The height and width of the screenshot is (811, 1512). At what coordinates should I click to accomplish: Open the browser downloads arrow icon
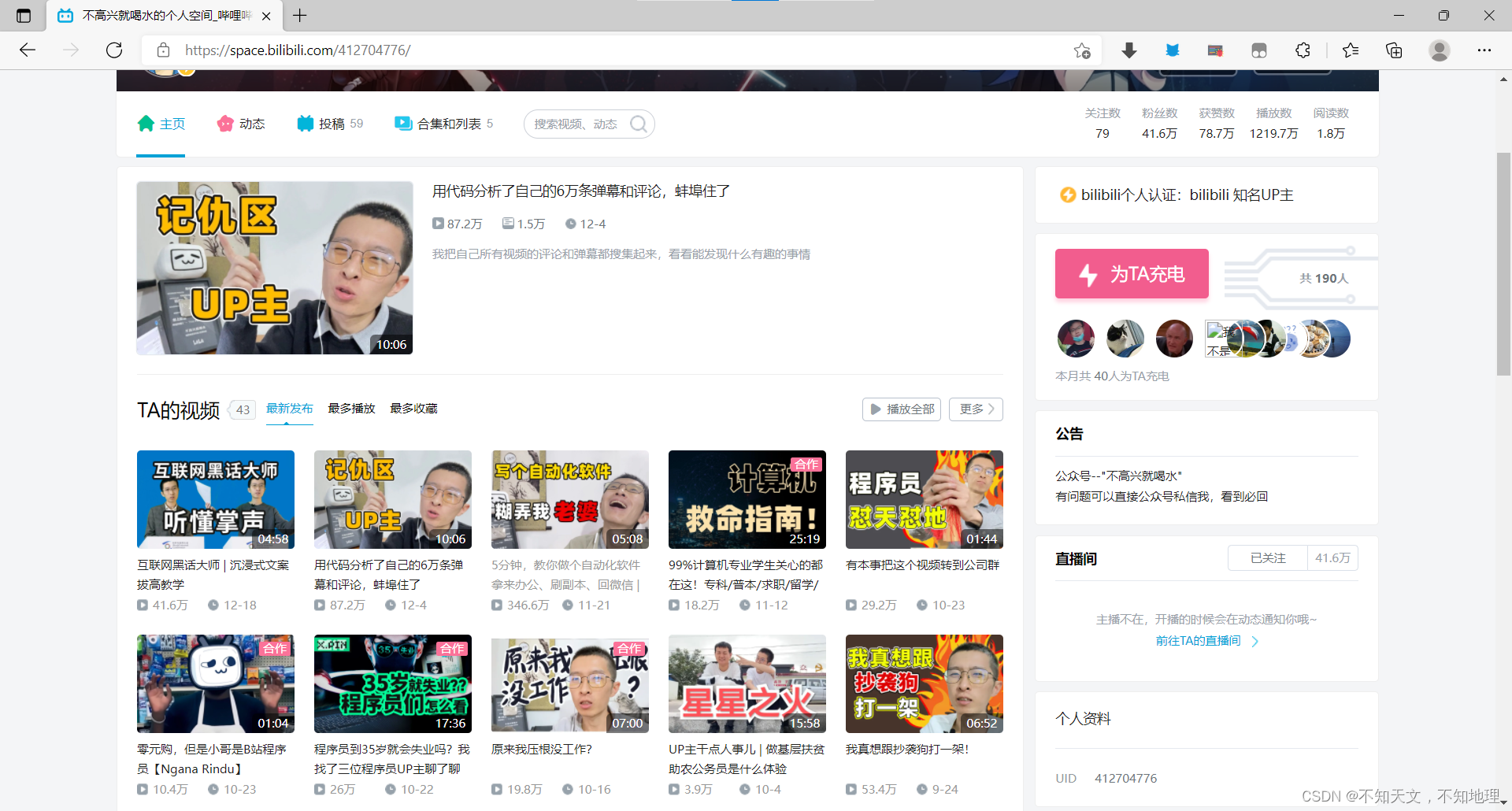1129,50
